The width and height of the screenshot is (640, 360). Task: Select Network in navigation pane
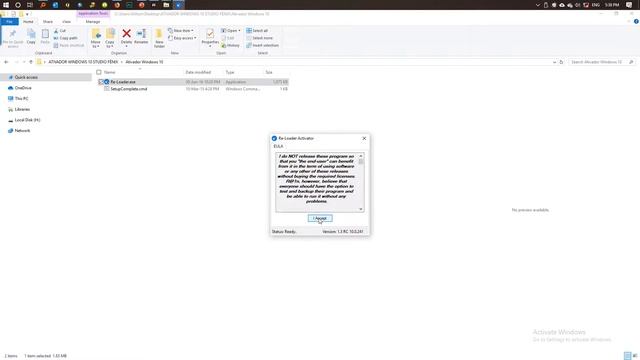(22, 131)
